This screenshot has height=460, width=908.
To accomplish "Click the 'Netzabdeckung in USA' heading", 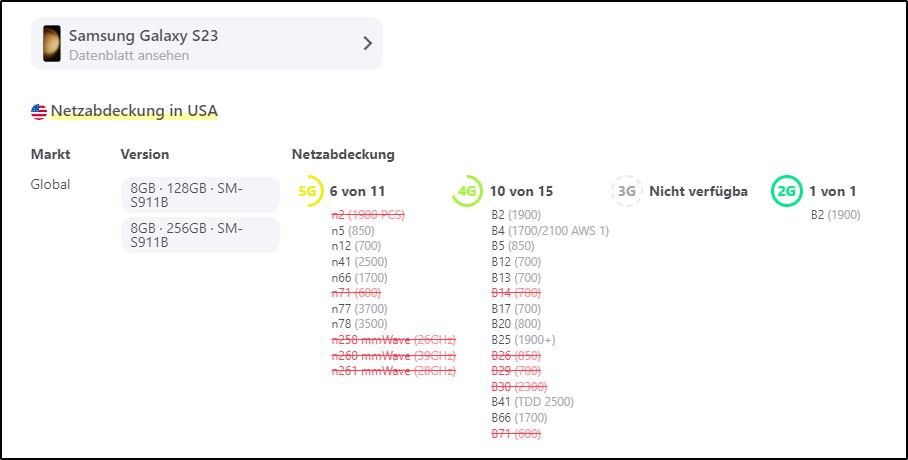I will (134, 111).
